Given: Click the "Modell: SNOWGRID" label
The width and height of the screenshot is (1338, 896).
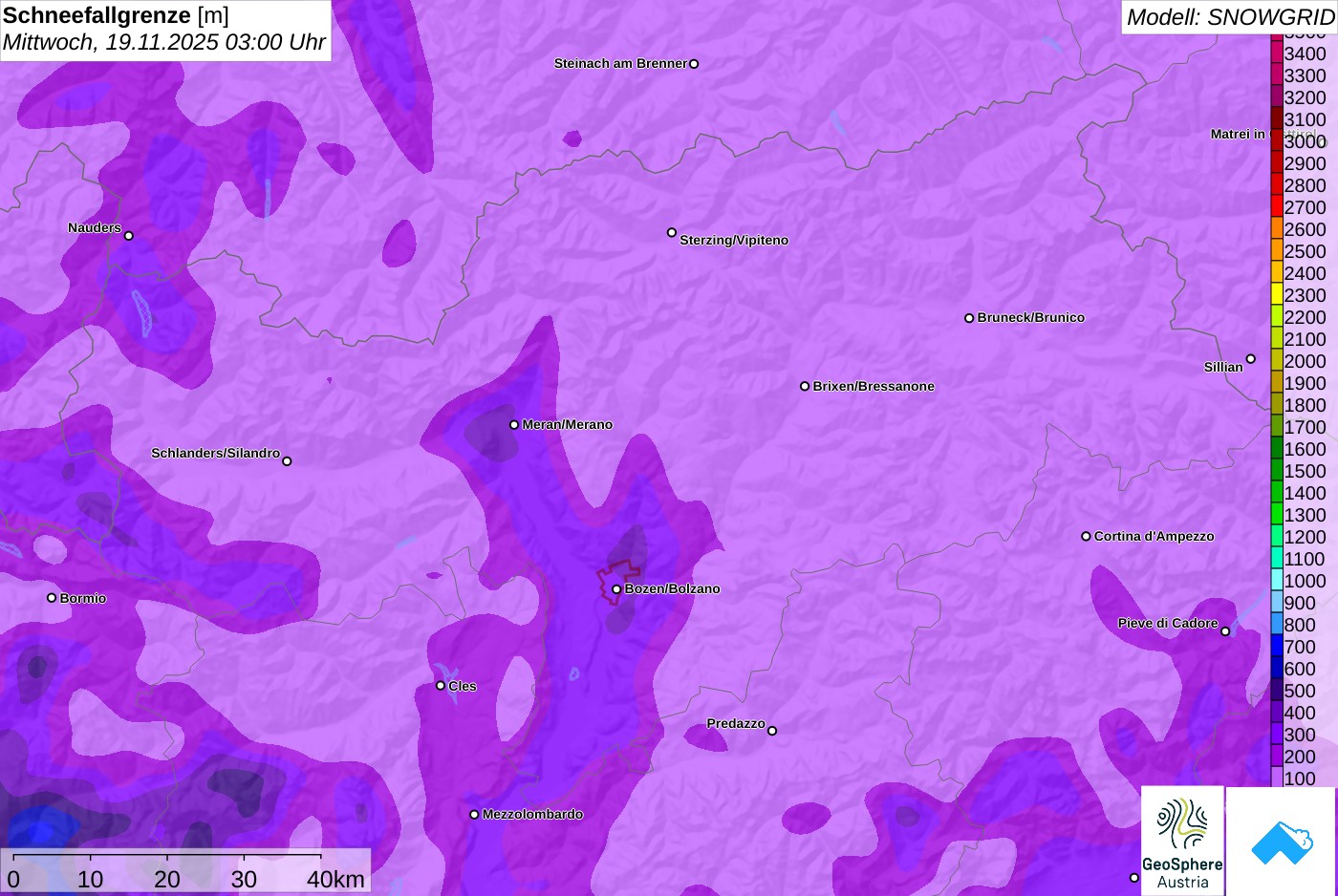Looking at the screenshot, I should tap(1230, 17).
